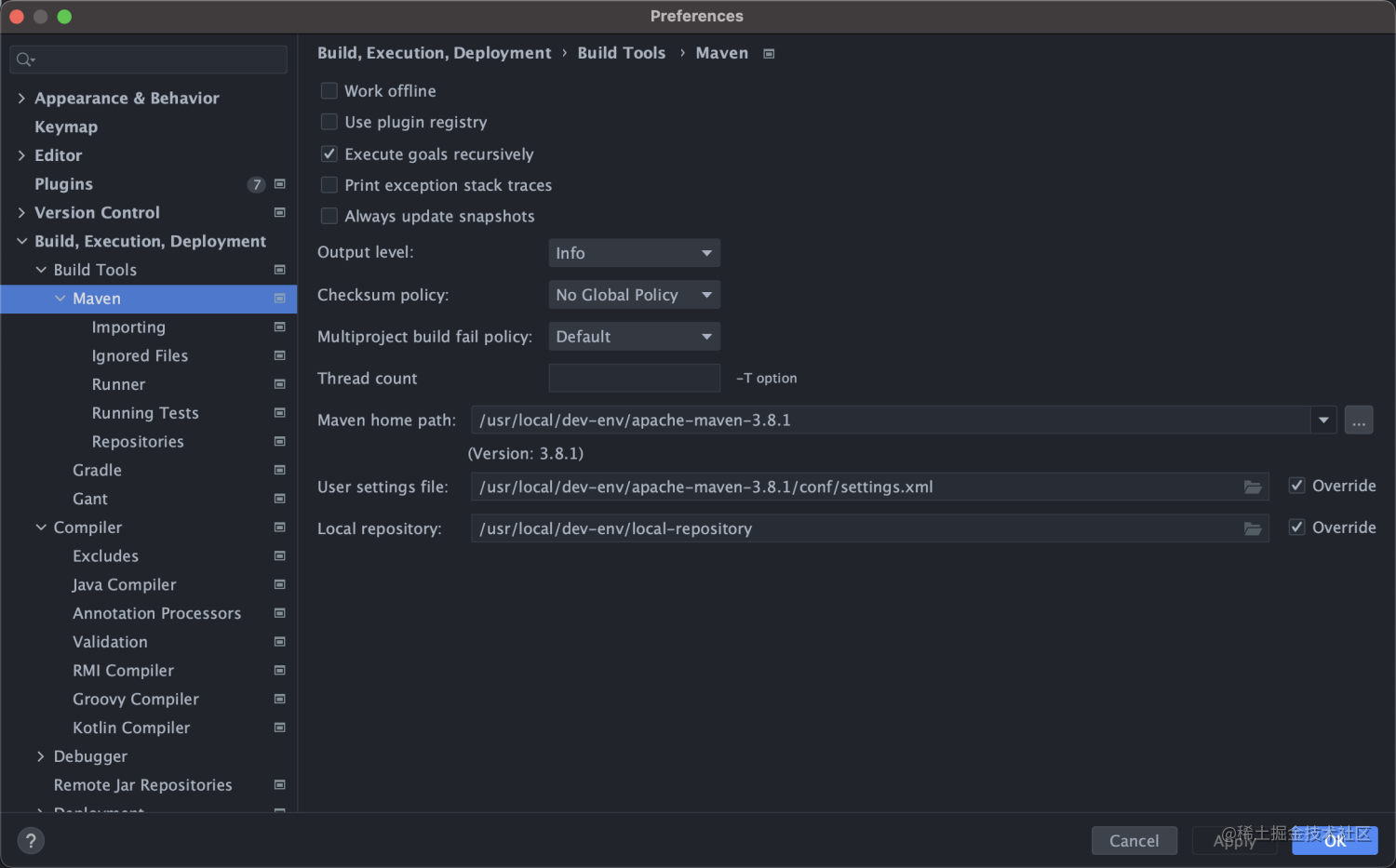Click folder icon in Local repository field

1253,529
